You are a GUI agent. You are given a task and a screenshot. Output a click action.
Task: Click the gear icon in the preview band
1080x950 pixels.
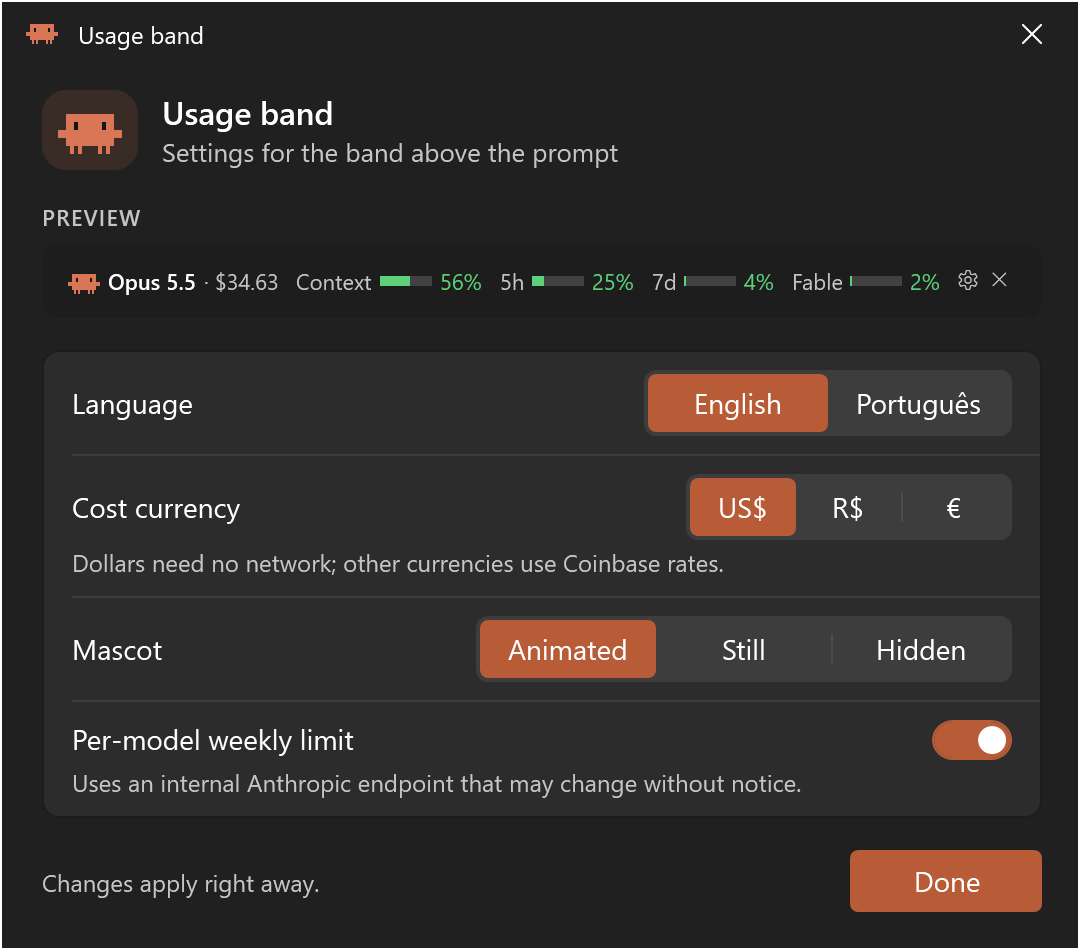[968, 280]
